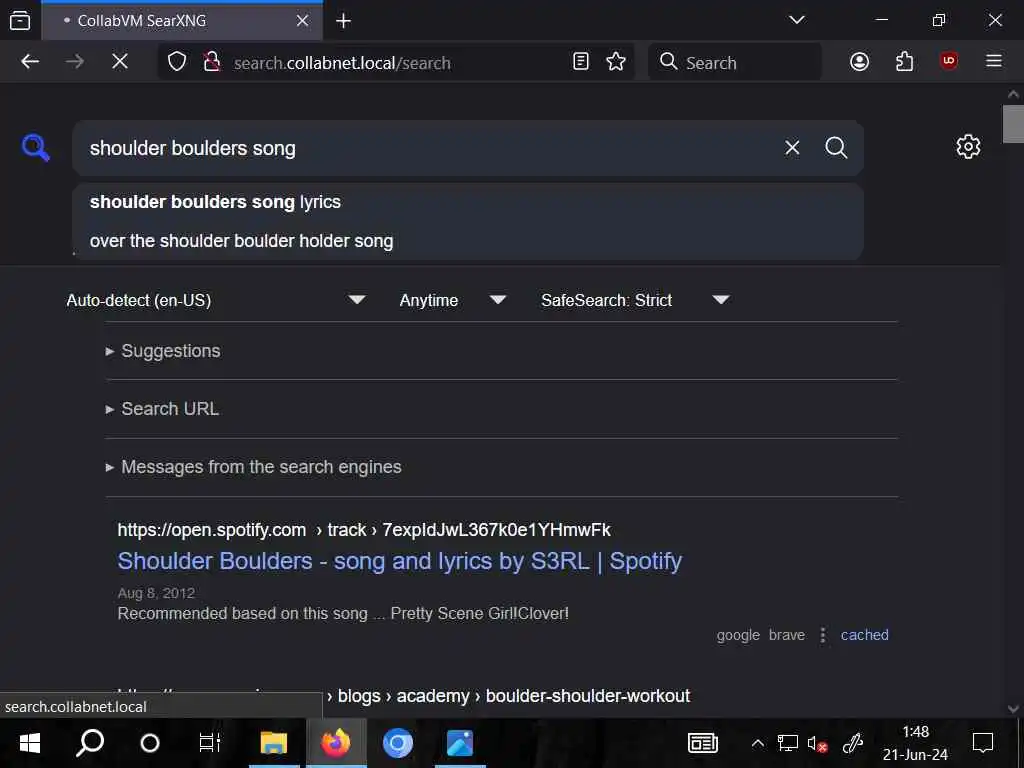Go back to previous page
Image resolution: width=1024 pixels, height=768 pixels.
coord(30,62)
